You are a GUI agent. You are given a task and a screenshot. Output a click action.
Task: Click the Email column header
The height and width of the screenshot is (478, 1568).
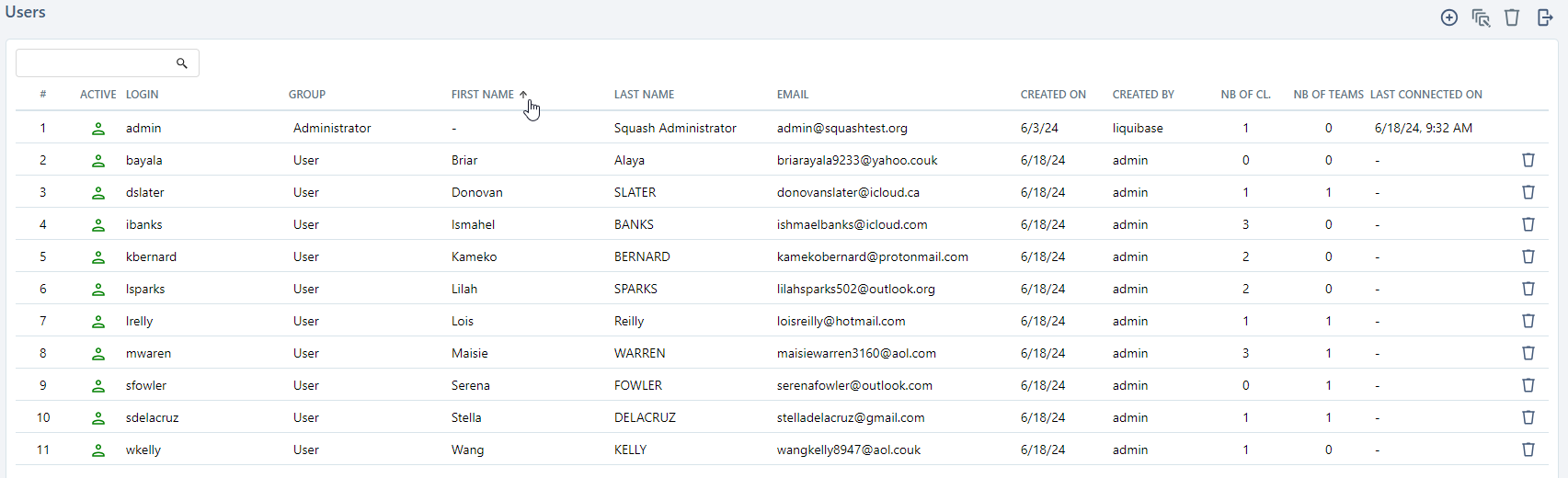[793, 95]
